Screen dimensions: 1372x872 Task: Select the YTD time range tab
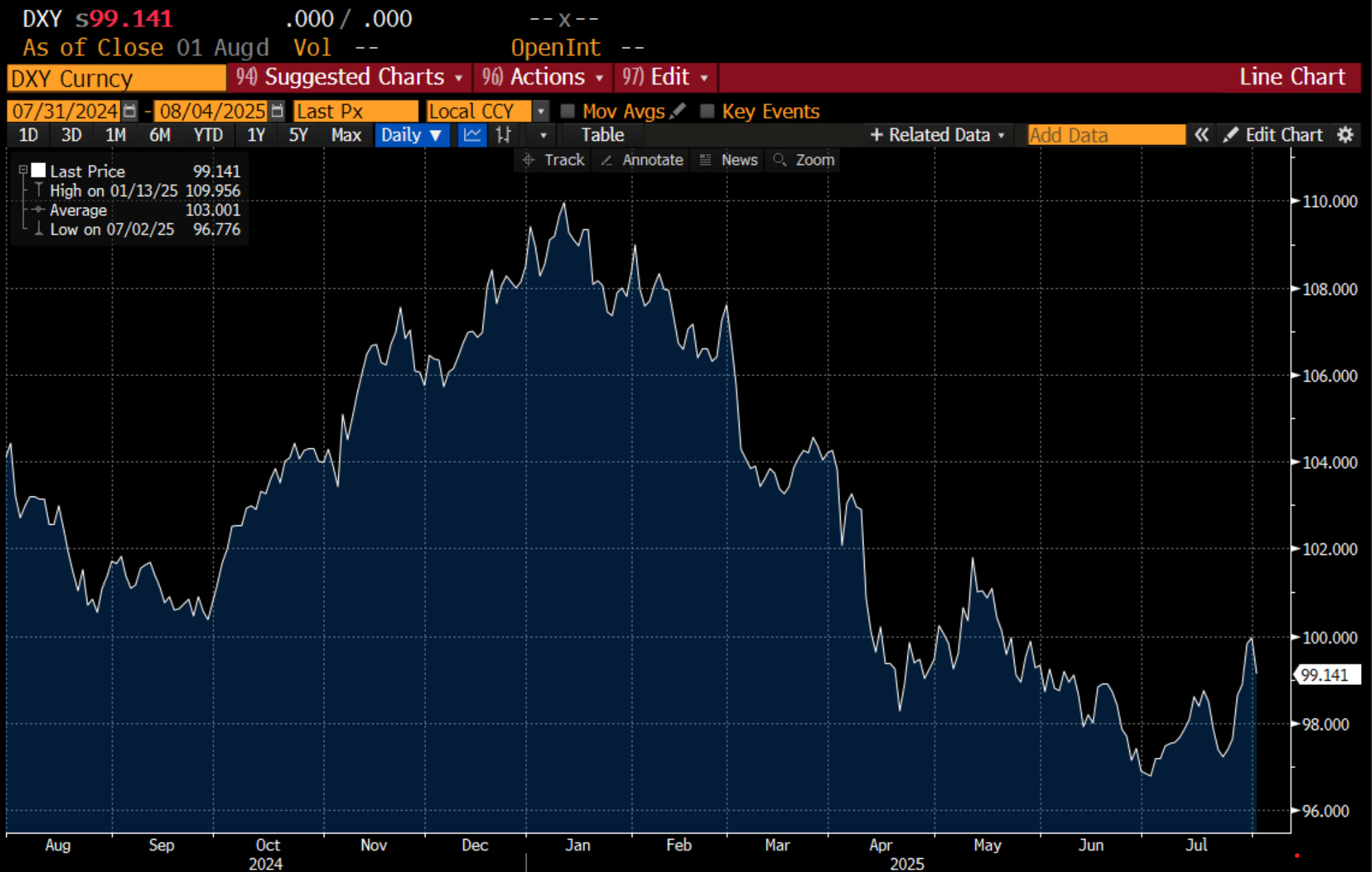click(208, 135)
